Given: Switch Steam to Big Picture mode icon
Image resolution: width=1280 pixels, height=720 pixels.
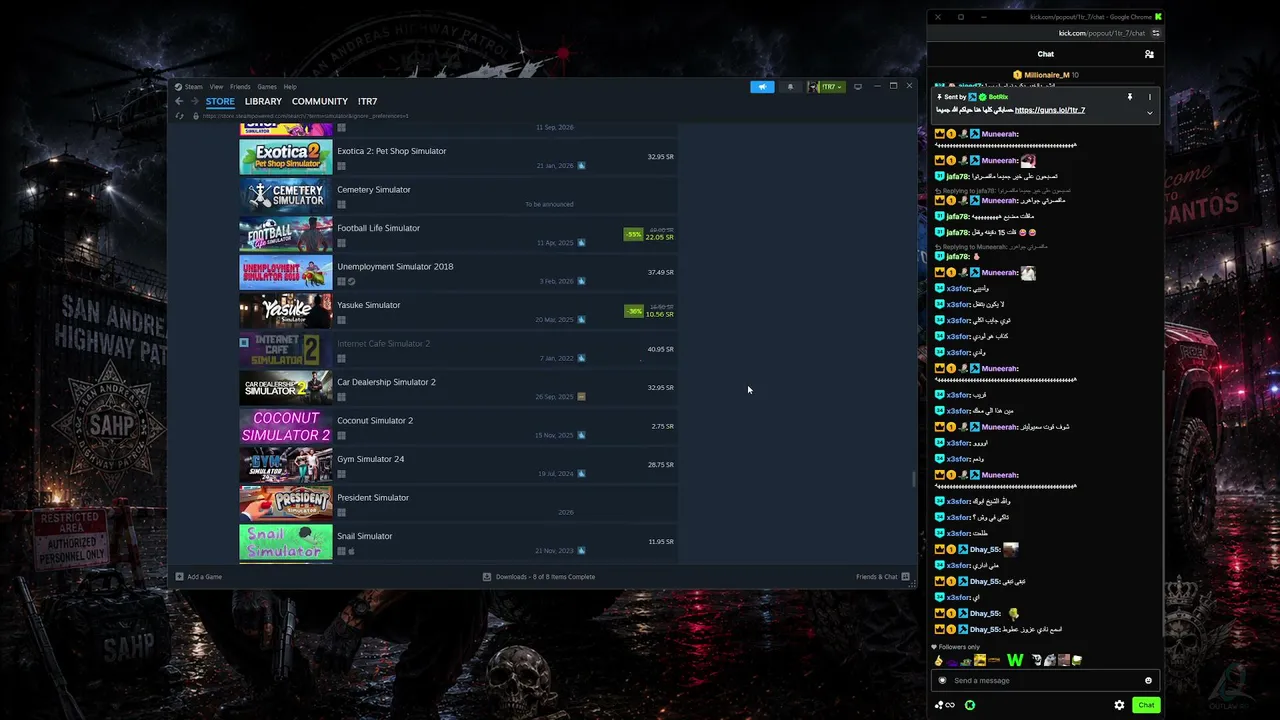Looking at the screenshot, I should [x=858, y=87].
